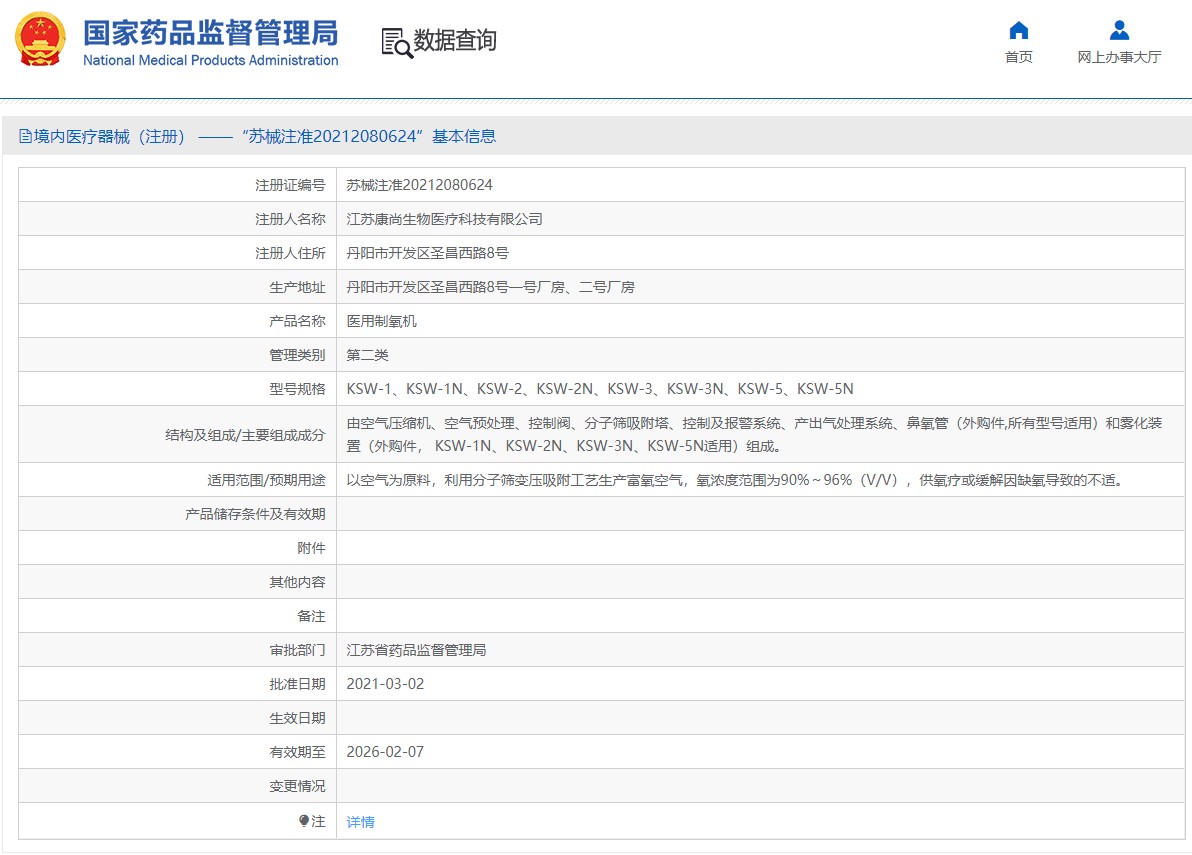This screenshot has width=1192, height=855.
Task: Click the 变更情况 label
Action: (297, 786)
